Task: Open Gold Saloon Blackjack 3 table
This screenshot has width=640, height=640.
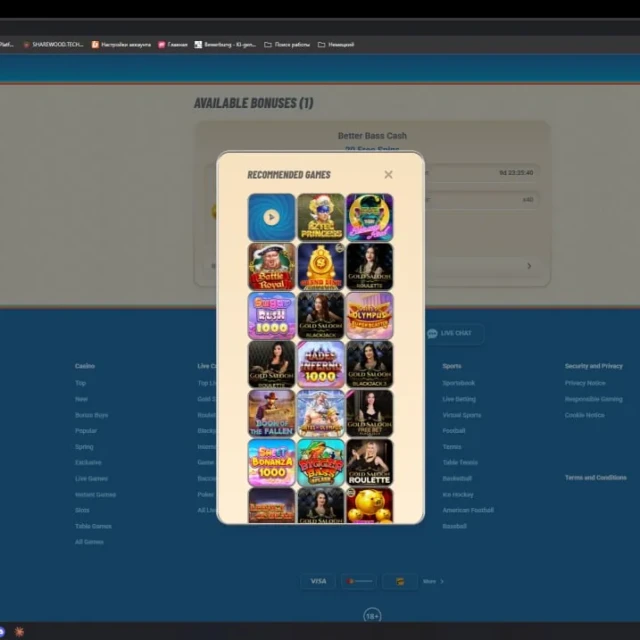Action: (370, 364)
